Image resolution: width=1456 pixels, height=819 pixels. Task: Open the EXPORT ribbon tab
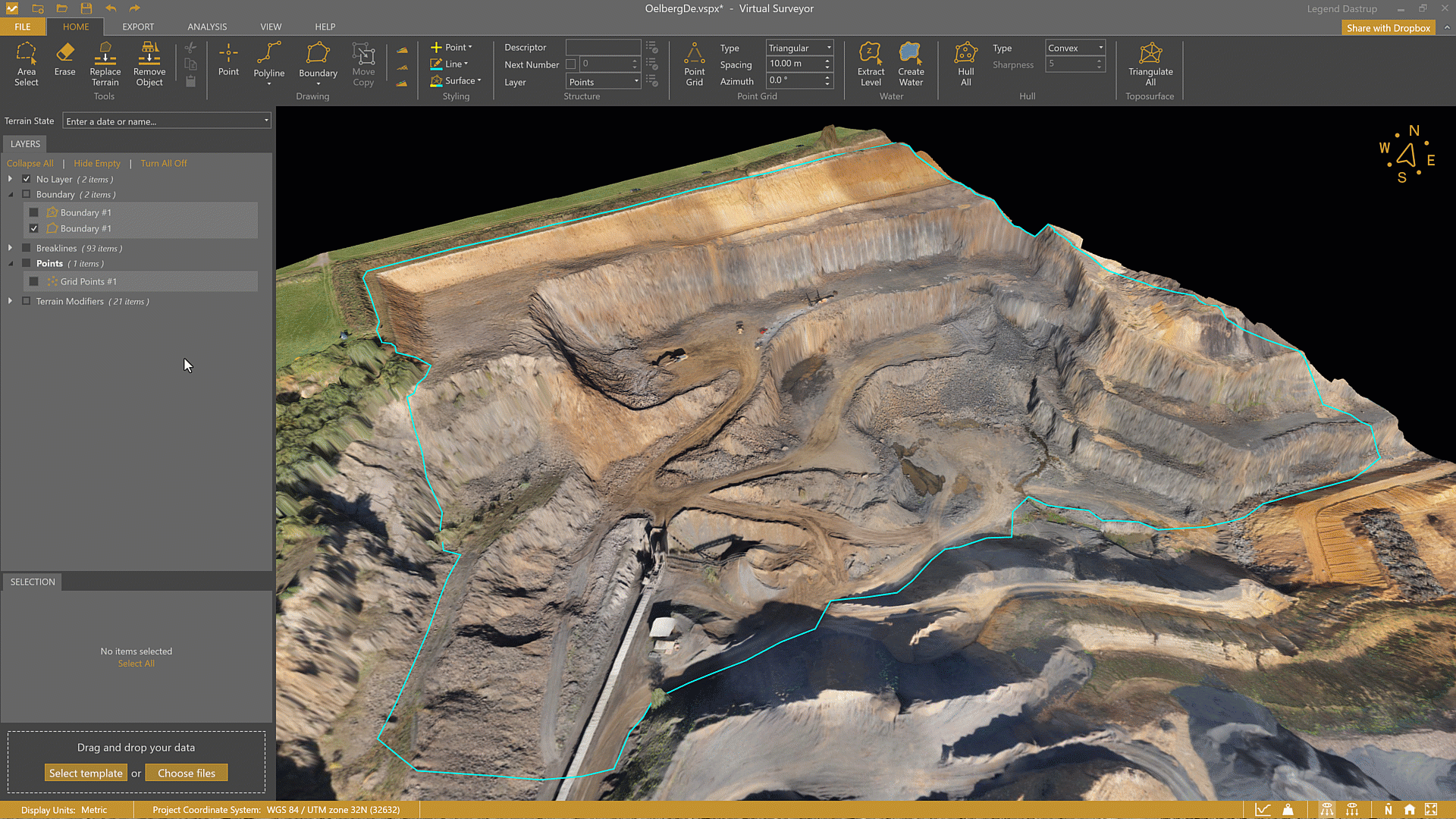coord(138,27)
